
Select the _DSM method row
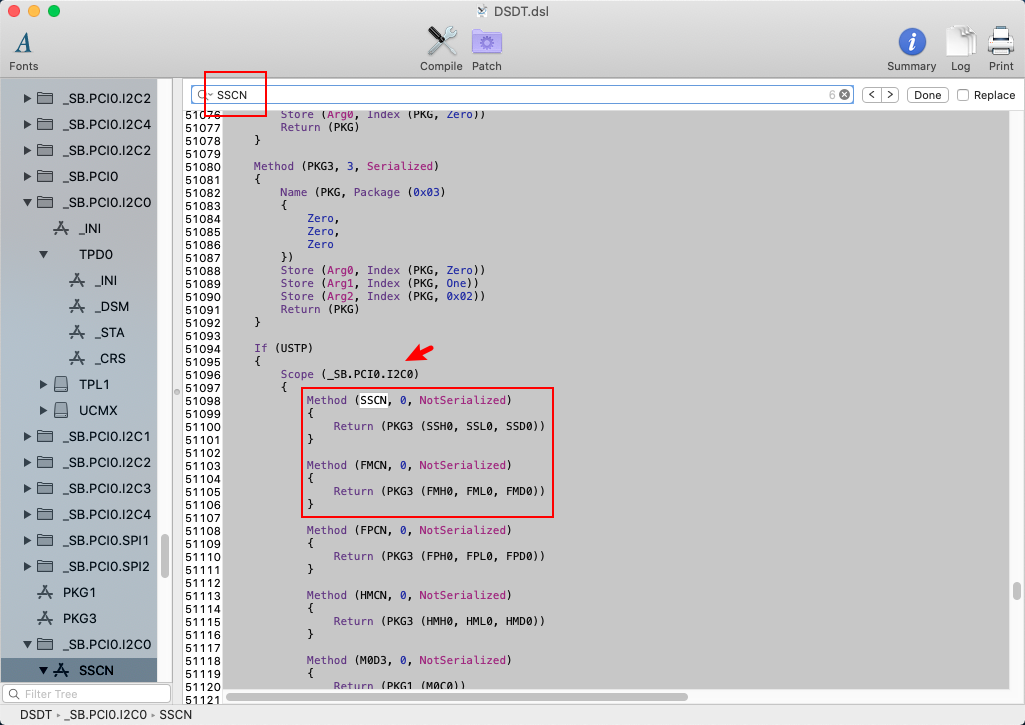(x=79, y=307)
